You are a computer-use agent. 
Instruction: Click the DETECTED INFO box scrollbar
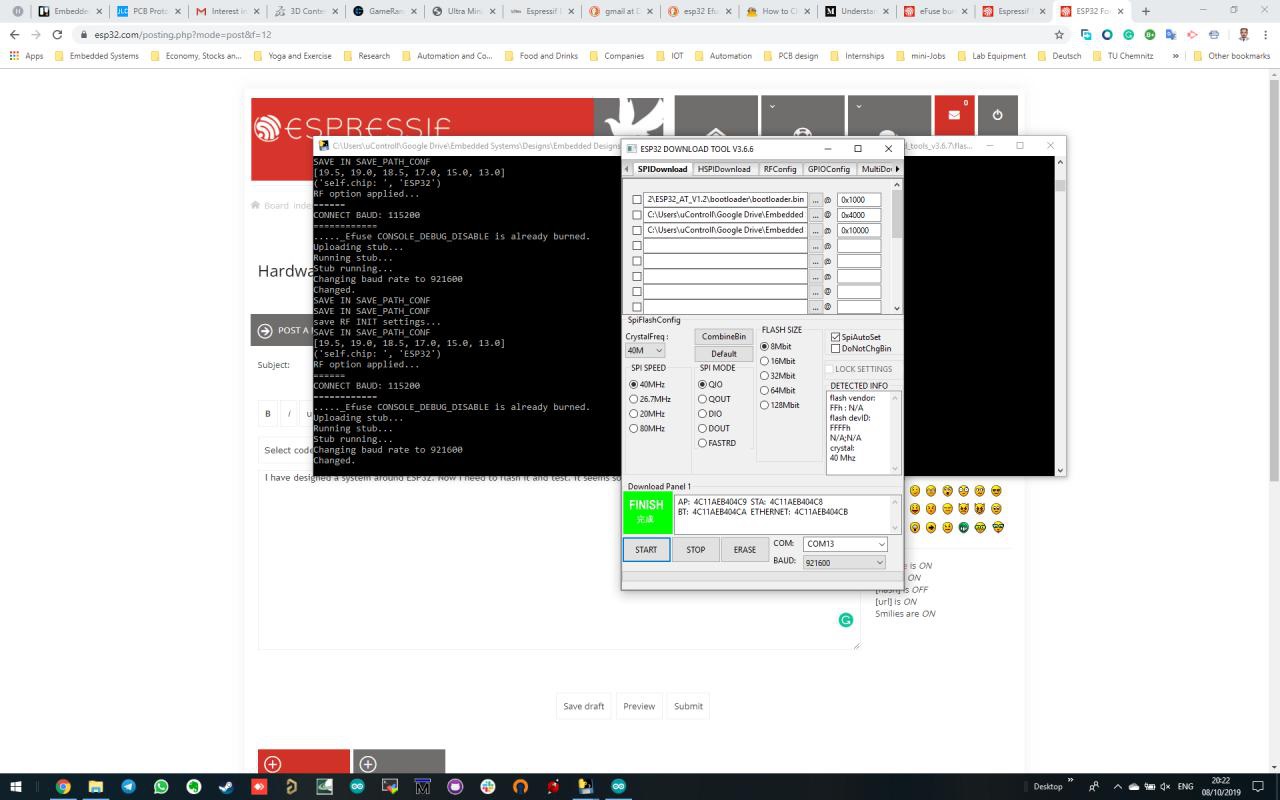896,431
